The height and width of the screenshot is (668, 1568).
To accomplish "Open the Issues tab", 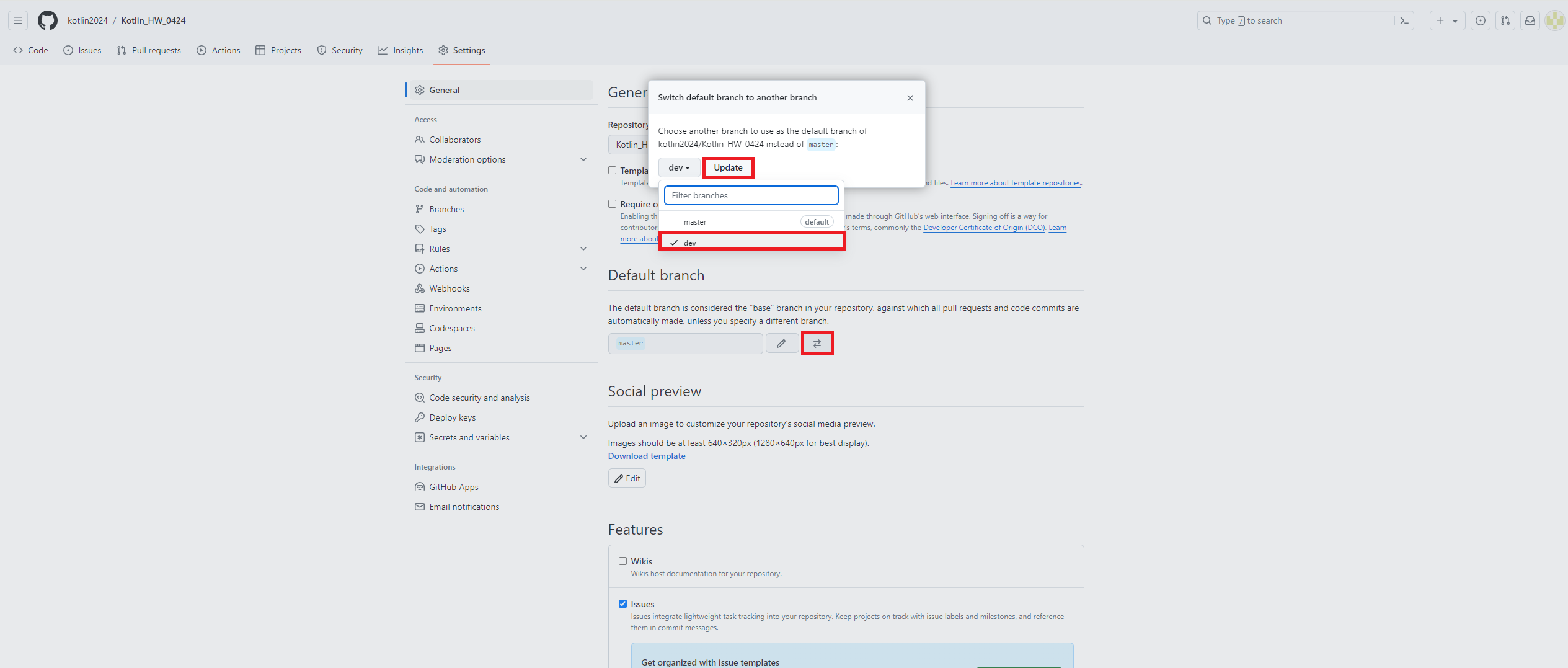I will point(82,50).
